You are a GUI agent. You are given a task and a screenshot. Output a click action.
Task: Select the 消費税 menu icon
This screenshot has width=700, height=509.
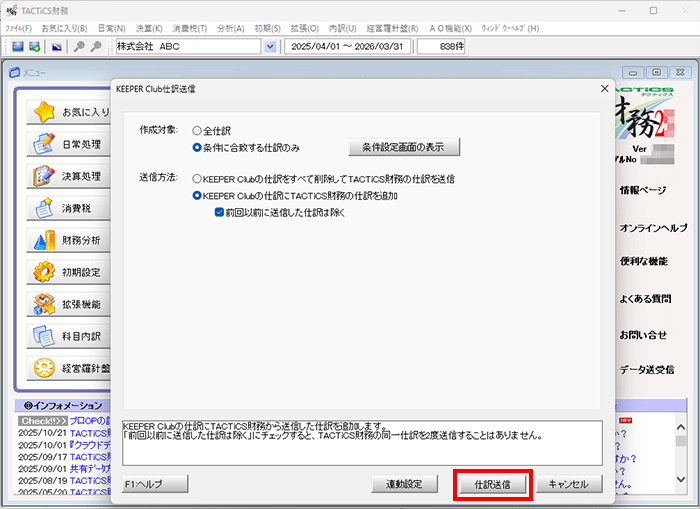44,208
